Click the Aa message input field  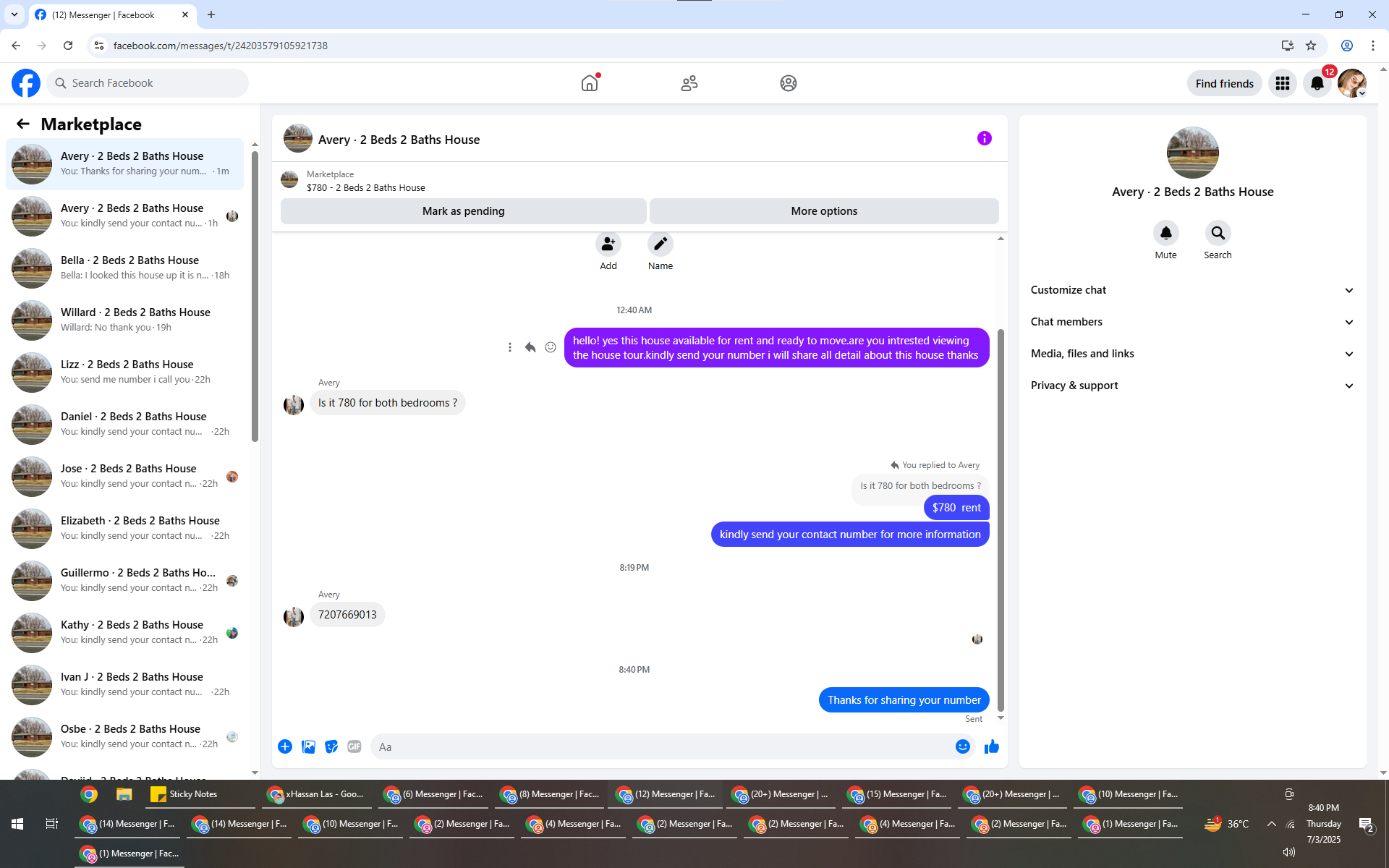(x=658, y=746)
